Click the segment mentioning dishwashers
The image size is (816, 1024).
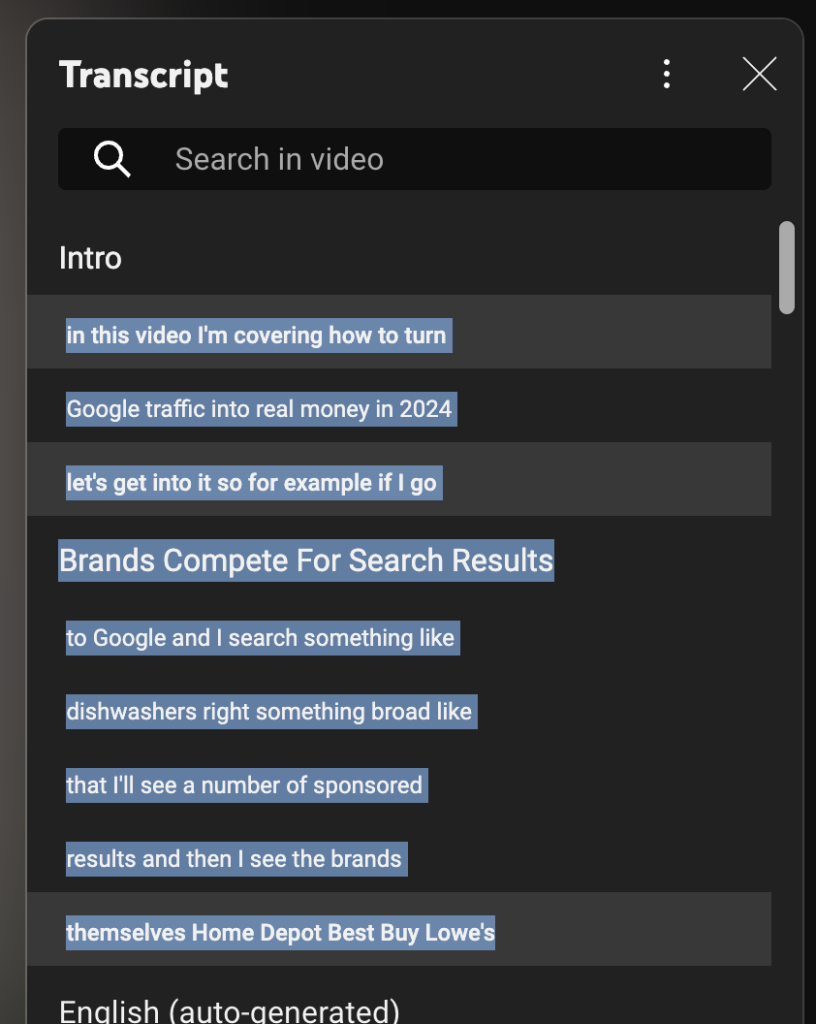[270, 711]
